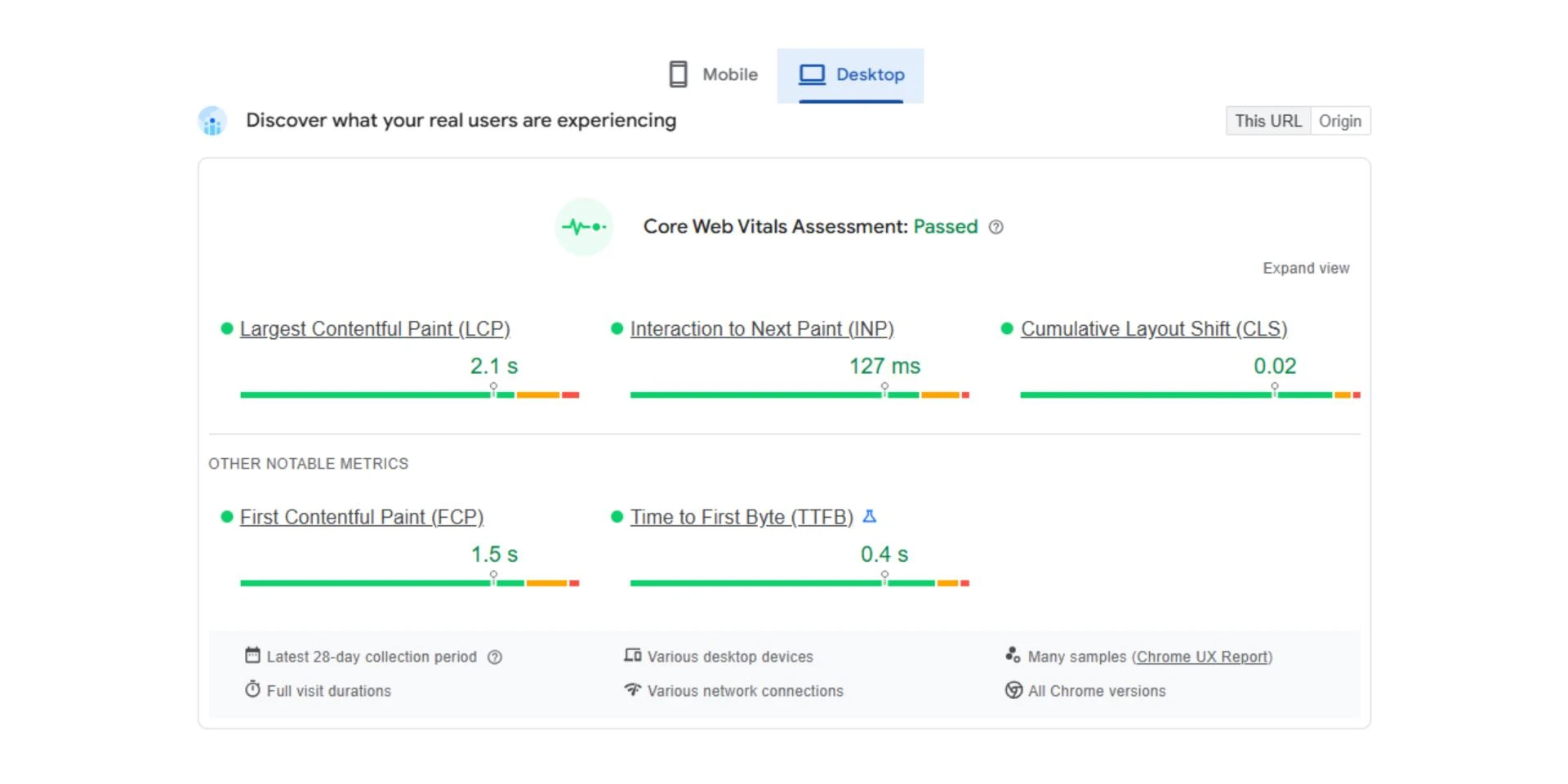Click the mobile phone icon on the Mobile tab
1568x784 pixels.
pyautogui.click(x=677, y=73)
